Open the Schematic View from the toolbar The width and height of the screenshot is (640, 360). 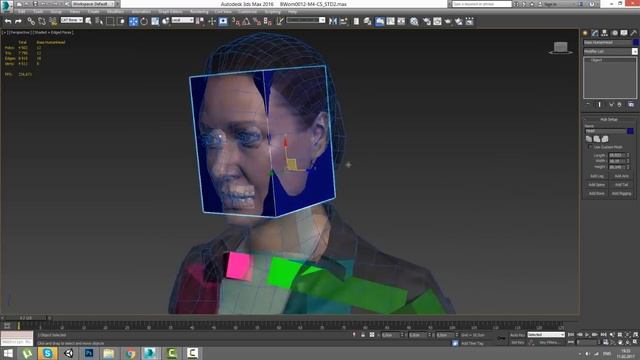tap(401, 21)
